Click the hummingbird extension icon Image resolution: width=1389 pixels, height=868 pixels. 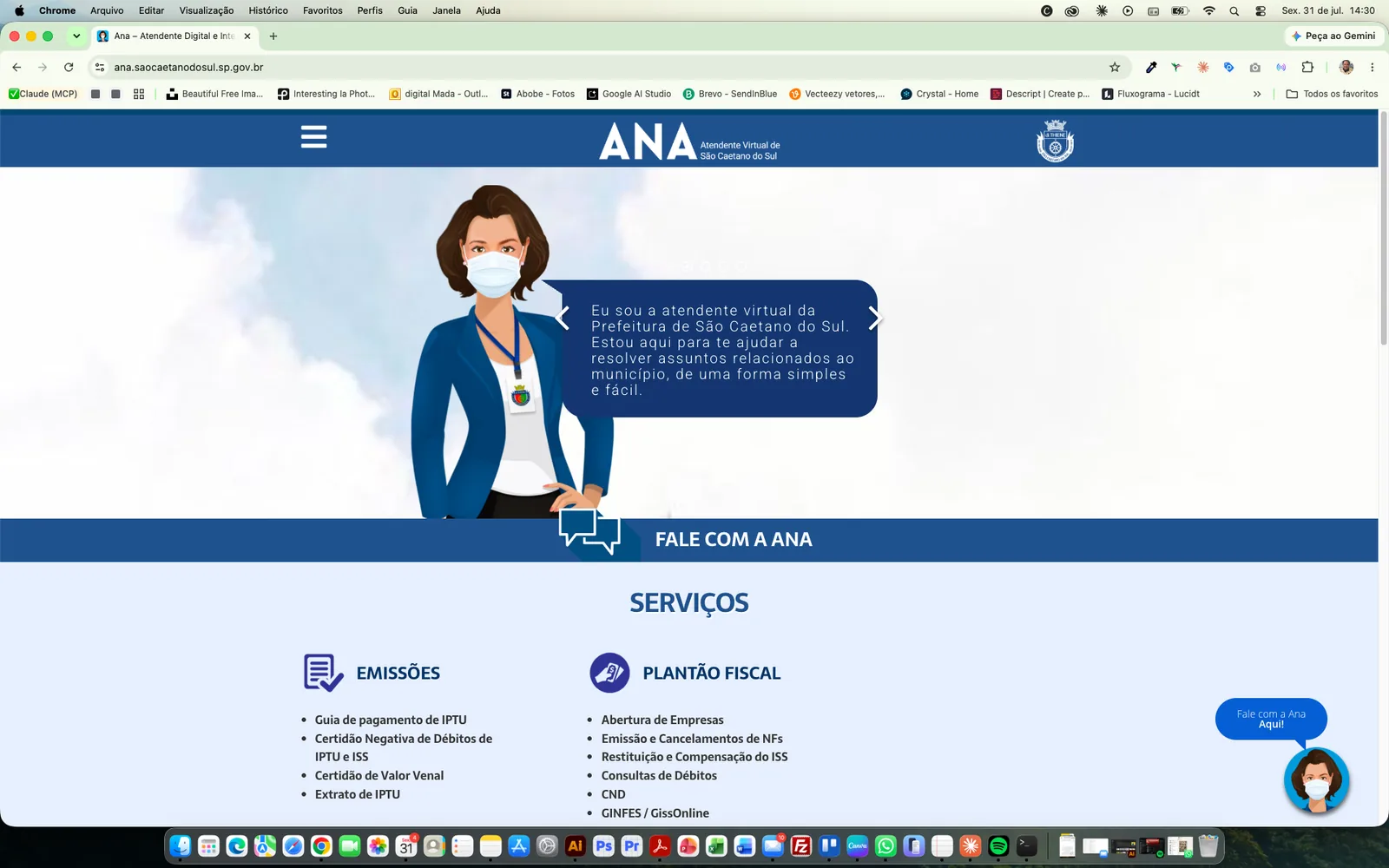point(1176,67)
